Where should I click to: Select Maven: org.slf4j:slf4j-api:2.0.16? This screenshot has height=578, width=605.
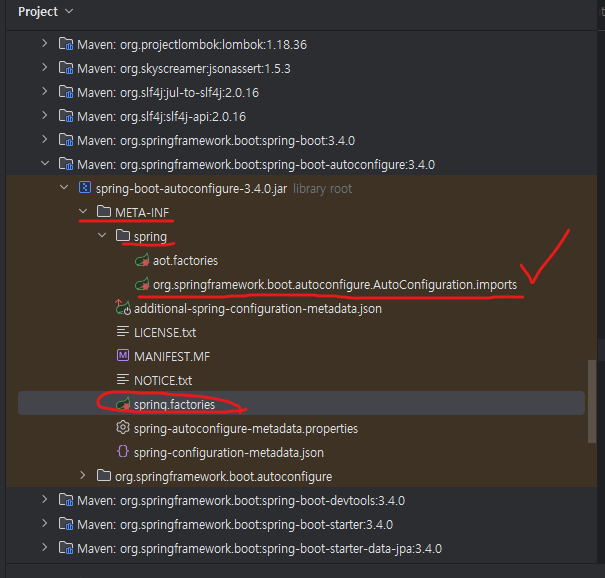pyautogui.click(x=161, y=117)
